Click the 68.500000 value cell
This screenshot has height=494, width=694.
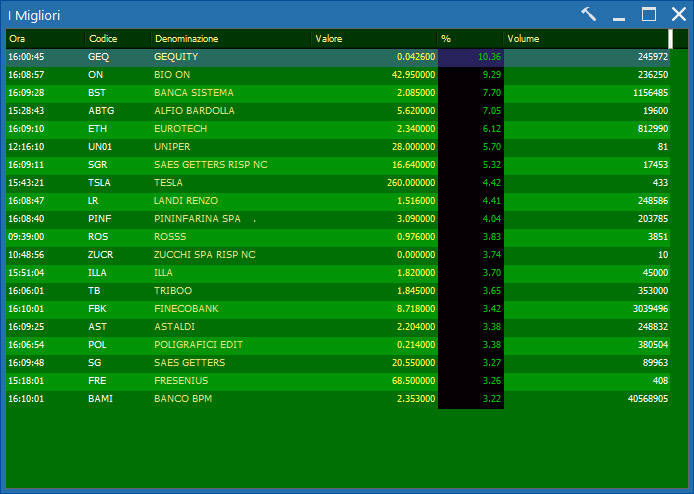coord(413,381)
